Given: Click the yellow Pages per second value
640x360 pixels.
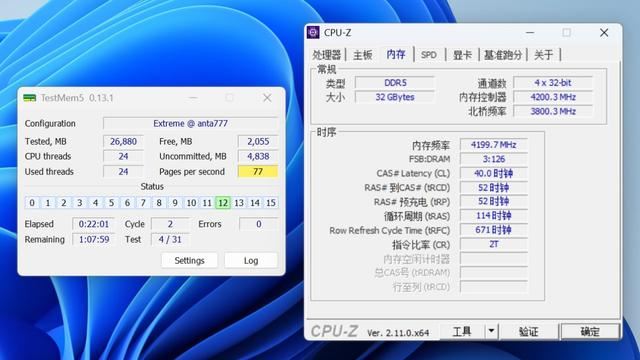Looking at the screenshot, I should point(258,171).
